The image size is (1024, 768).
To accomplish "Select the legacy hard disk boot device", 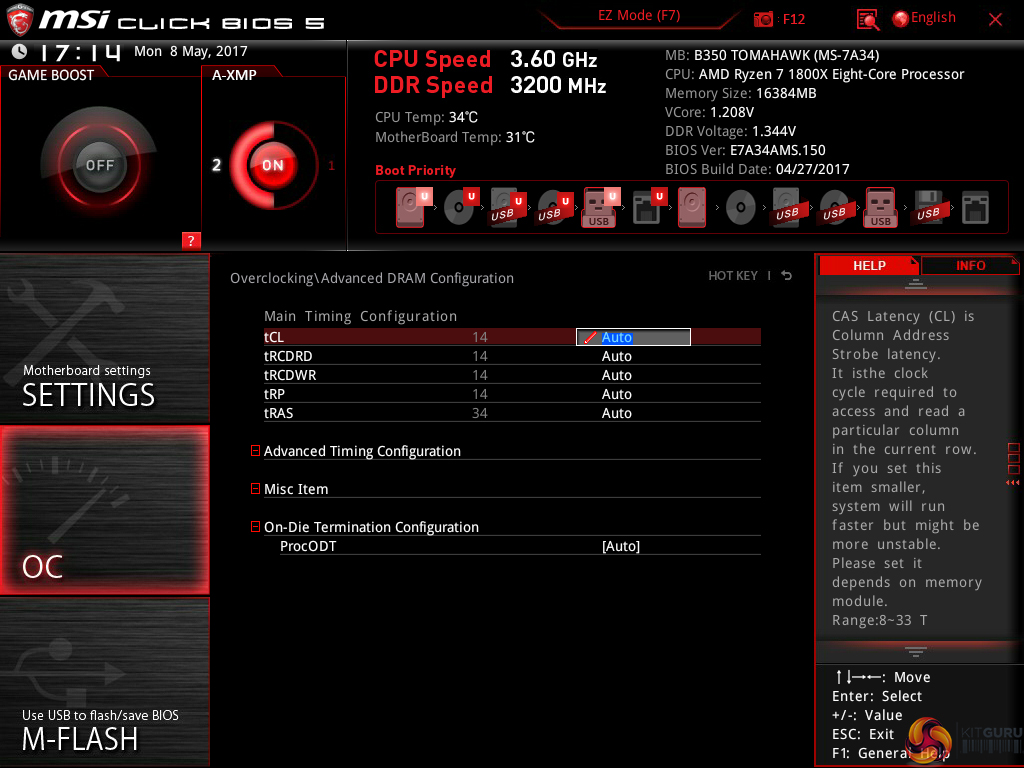I will 692,207.
